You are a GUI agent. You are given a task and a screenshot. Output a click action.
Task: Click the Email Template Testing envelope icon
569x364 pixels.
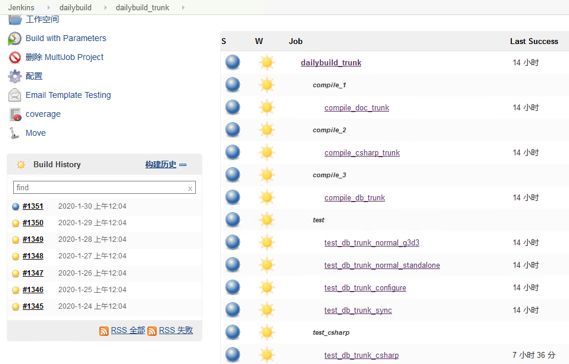click(x=15, y=95)
